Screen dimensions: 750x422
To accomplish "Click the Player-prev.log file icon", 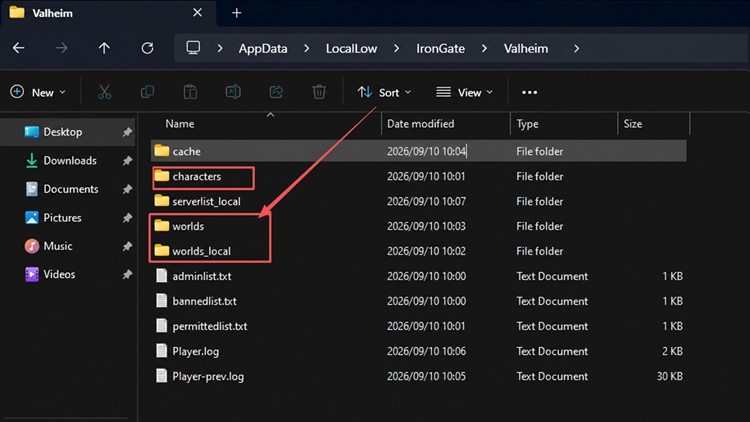I will pos(162,376).
